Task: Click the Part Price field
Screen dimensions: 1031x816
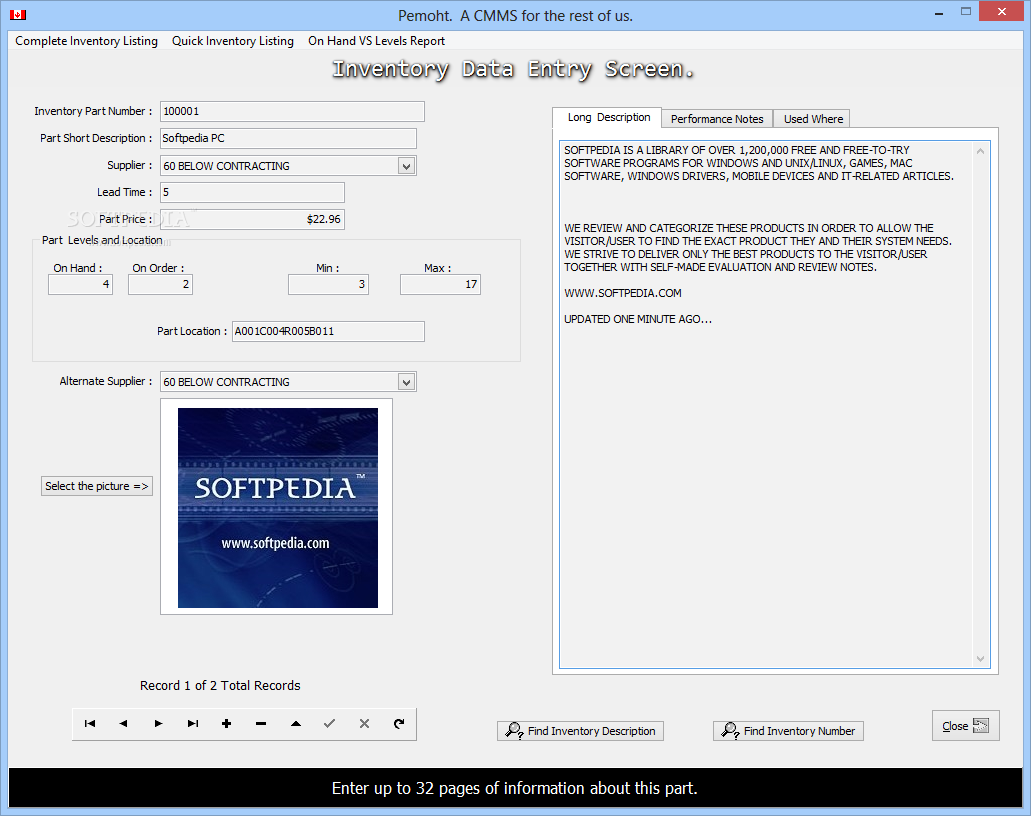Action: 252,219
